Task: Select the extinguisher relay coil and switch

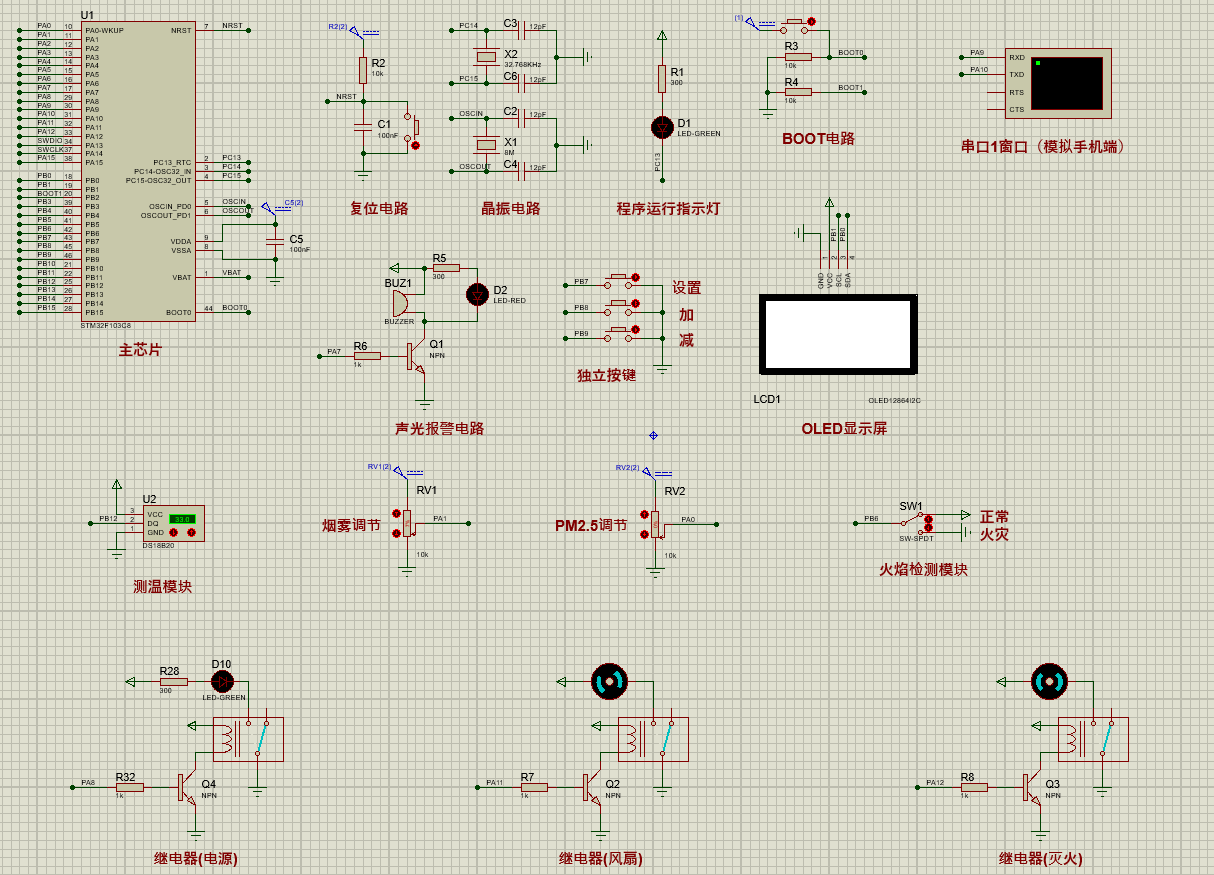Action: pyautogui.click(x=1093, y=740)
